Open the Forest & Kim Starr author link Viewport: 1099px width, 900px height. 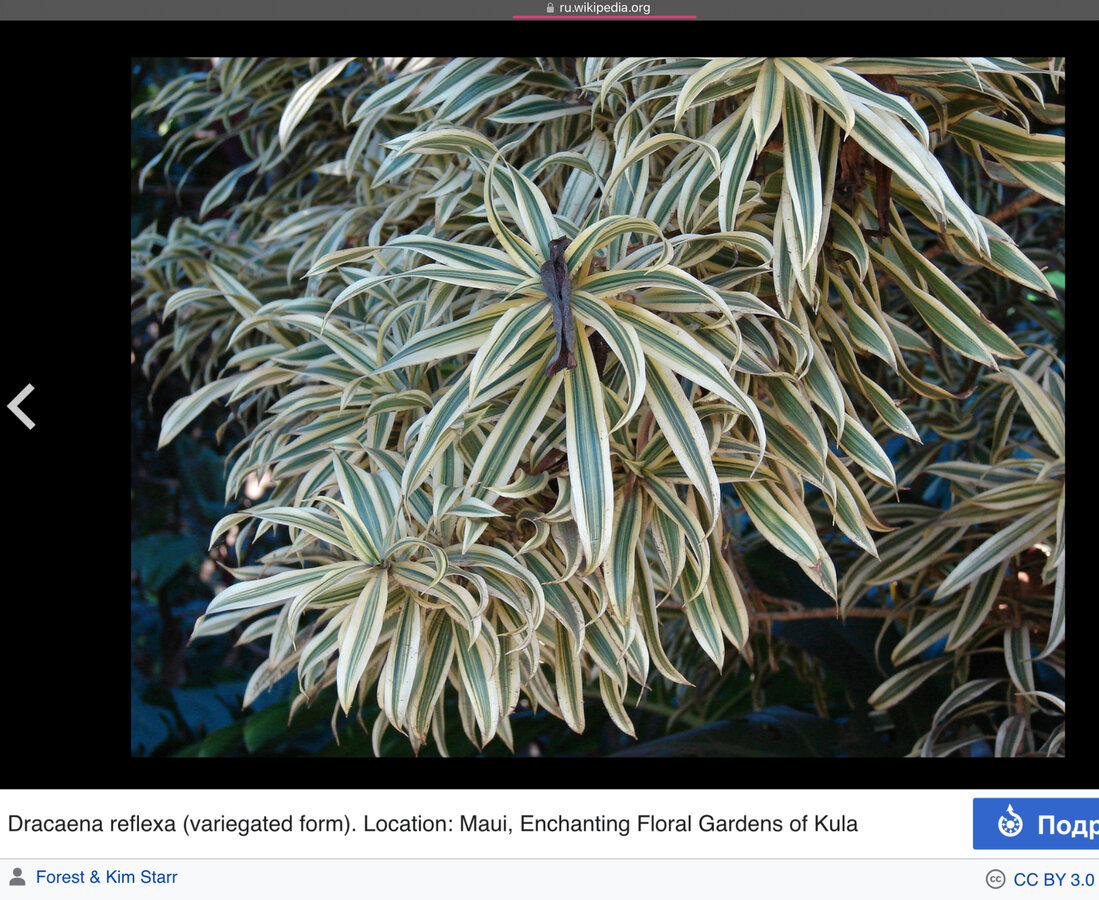pyautogui.click(x=107, y=877)
